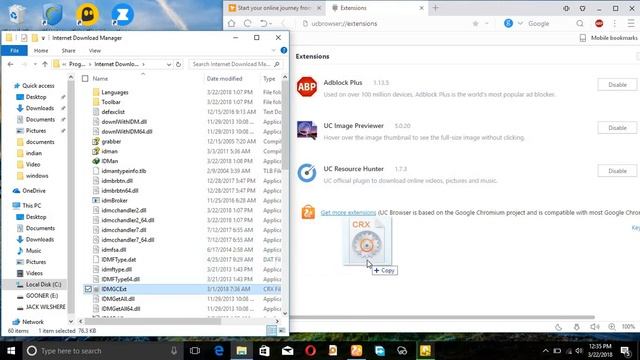Select the IDMan application
Image resolution: width=640 pixels, height=360 pixels.
coord(109,161)
